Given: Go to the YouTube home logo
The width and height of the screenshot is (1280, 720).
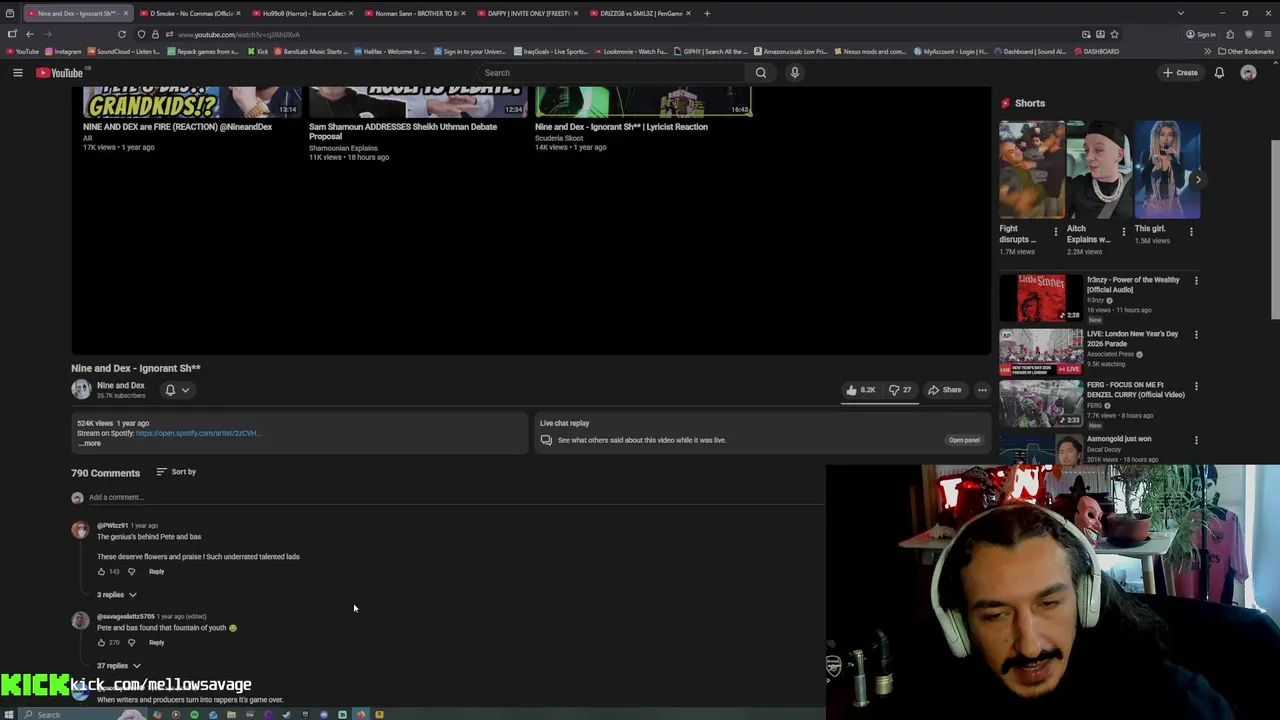Looking at the screenshot, I should pyautogui.click(x=60, y=72).
